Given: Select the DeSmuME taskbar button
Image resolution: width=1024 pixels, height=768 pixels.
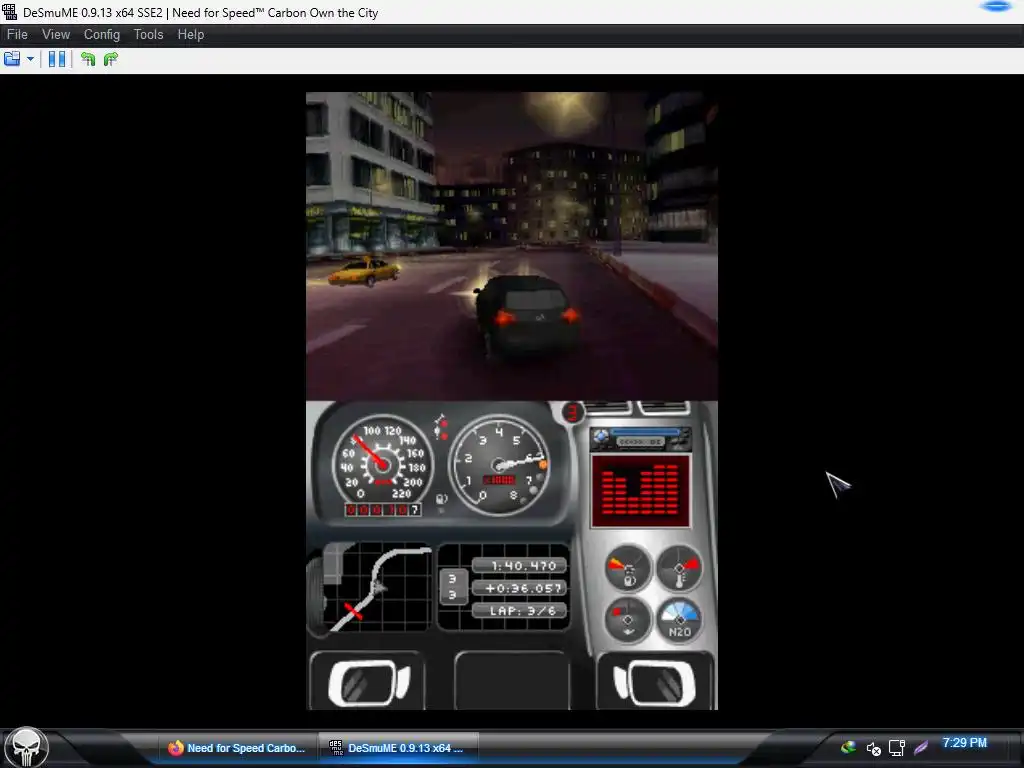Looking at the screenshot, I should tap(398, 748).
